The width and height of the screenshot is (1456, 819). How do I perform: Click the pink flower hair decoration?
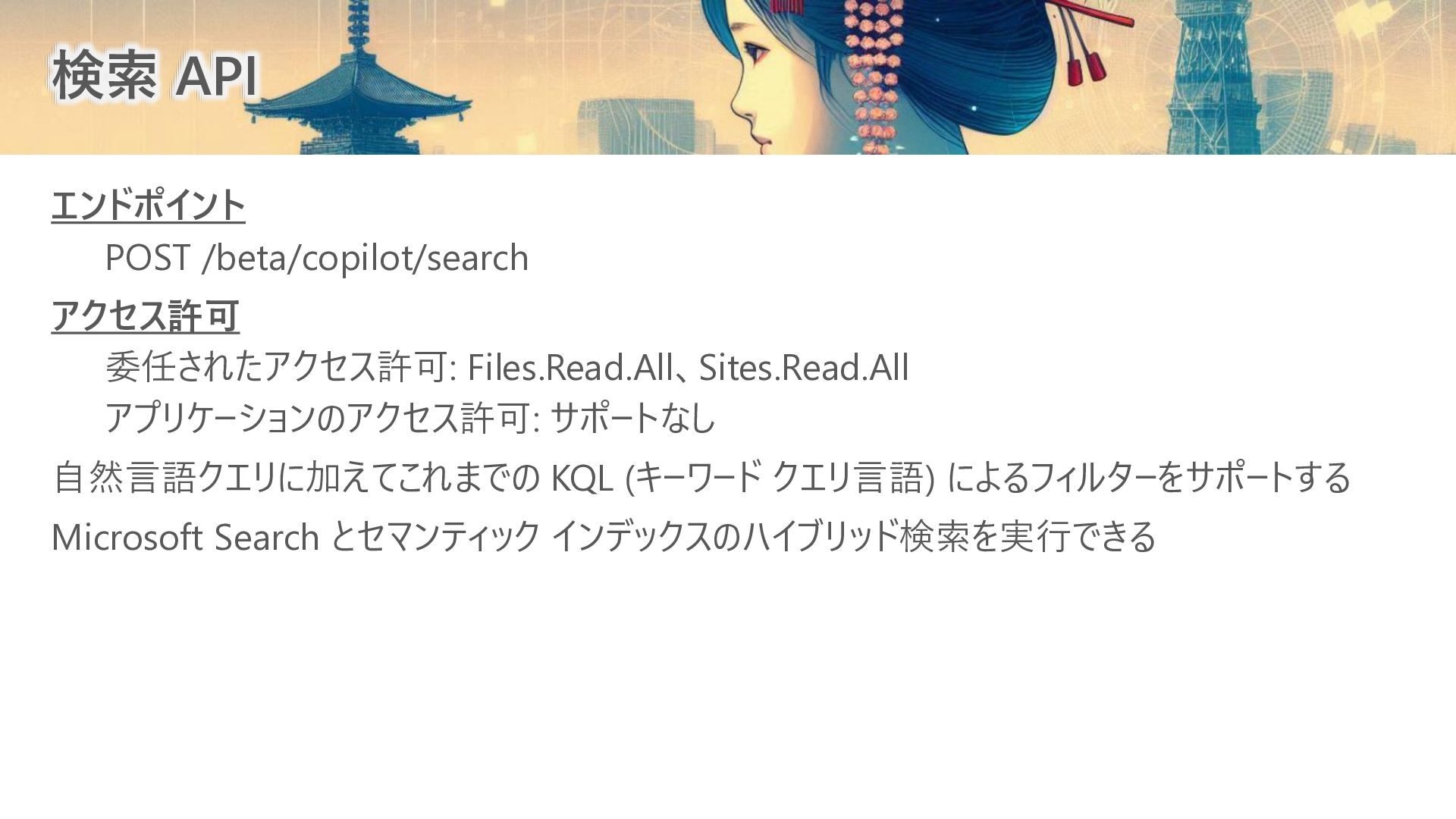tap(874, 76)
